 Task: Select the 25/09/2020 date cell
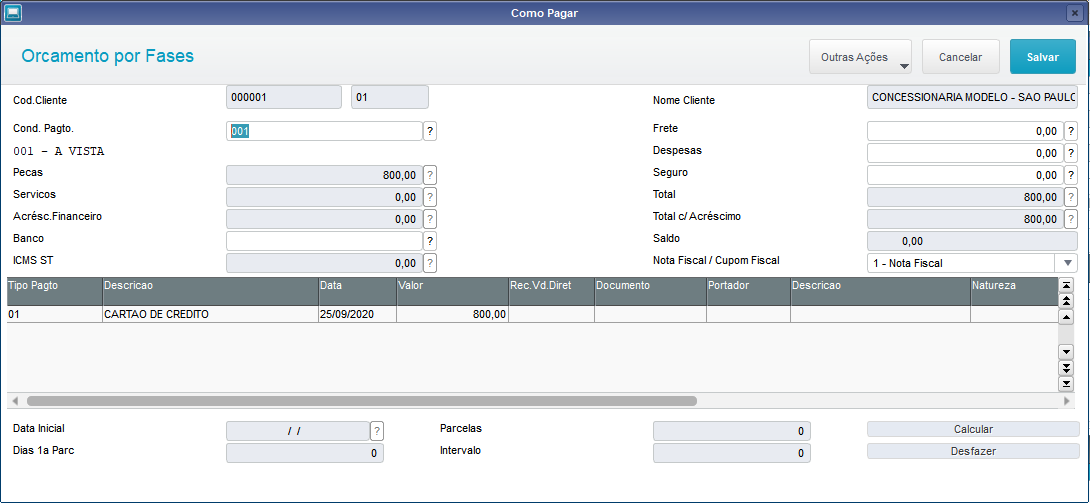(x=357, y=314)
